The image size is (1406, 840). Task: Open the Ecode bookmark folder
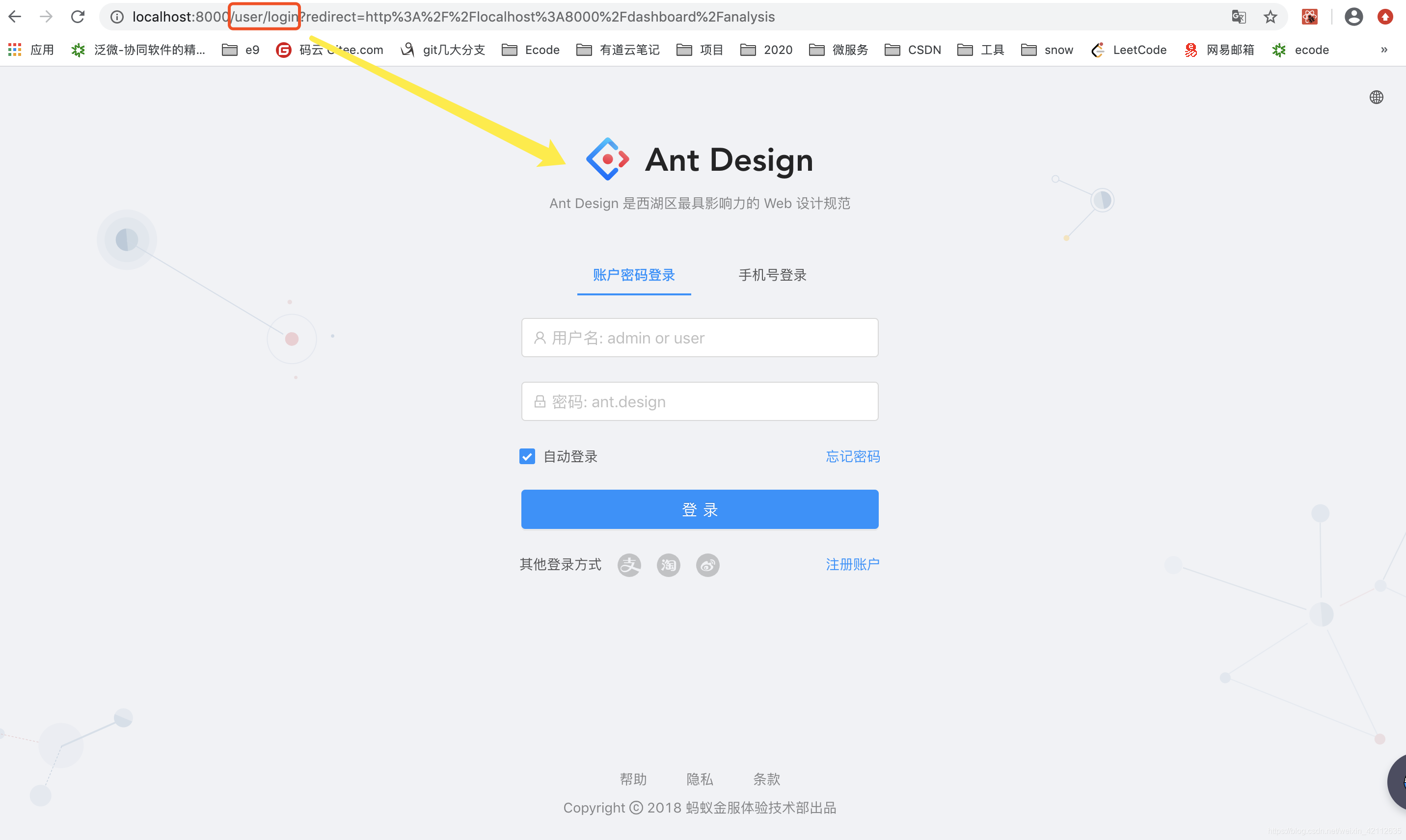point(531,50)
